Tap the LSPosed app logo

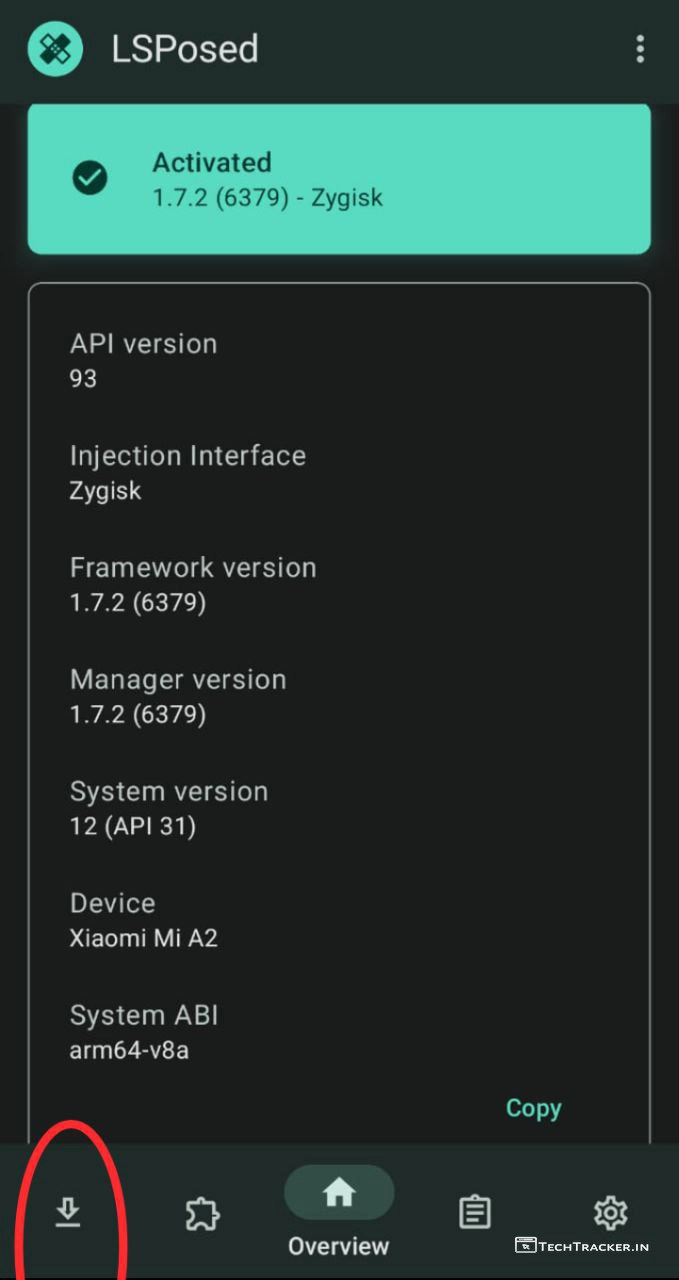coord(55,49)
